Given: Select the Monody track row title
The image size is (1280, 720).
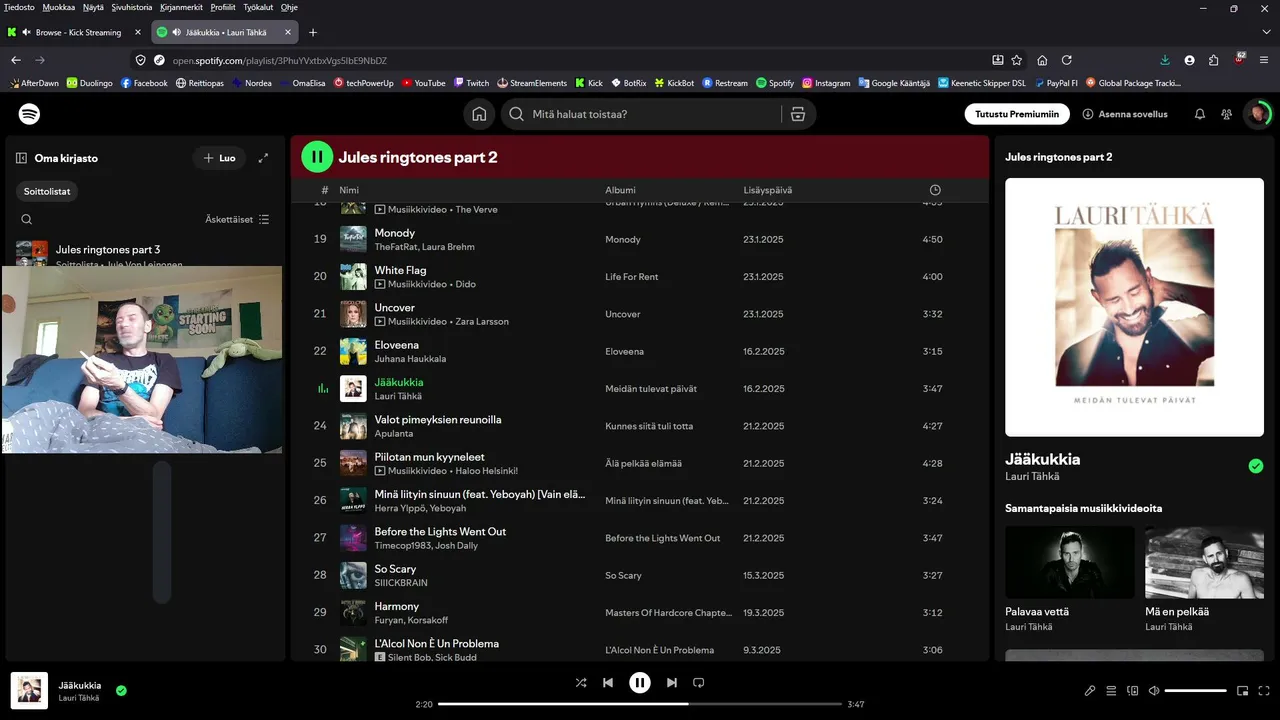Looking at the screenshot, I should [395, 233].
